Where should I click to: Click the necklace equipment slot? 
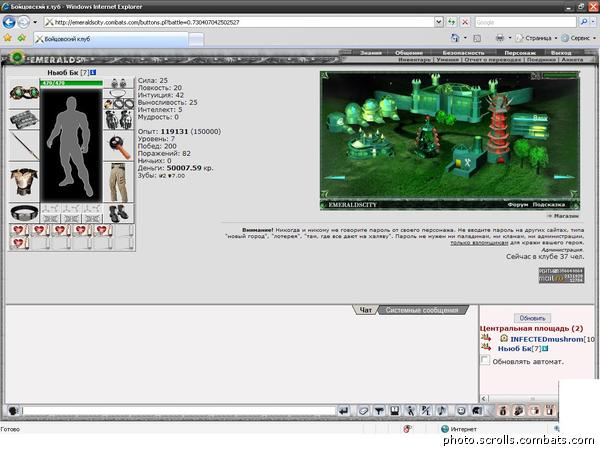[119, 93]
